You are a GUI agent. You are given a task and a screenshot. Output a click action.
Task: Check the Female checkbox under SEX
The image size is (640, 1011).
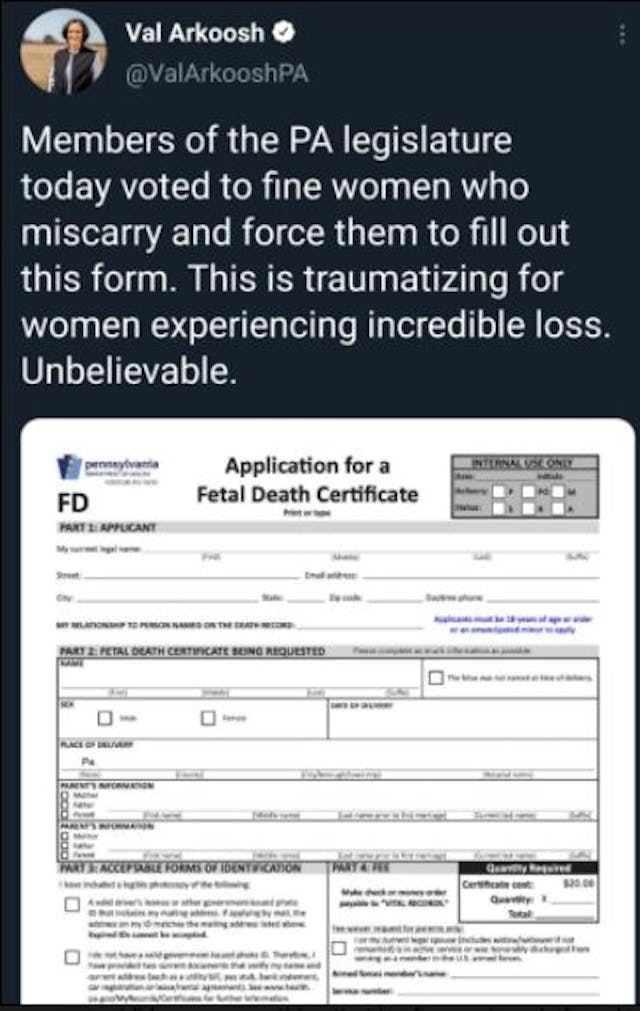click(208, 718)
